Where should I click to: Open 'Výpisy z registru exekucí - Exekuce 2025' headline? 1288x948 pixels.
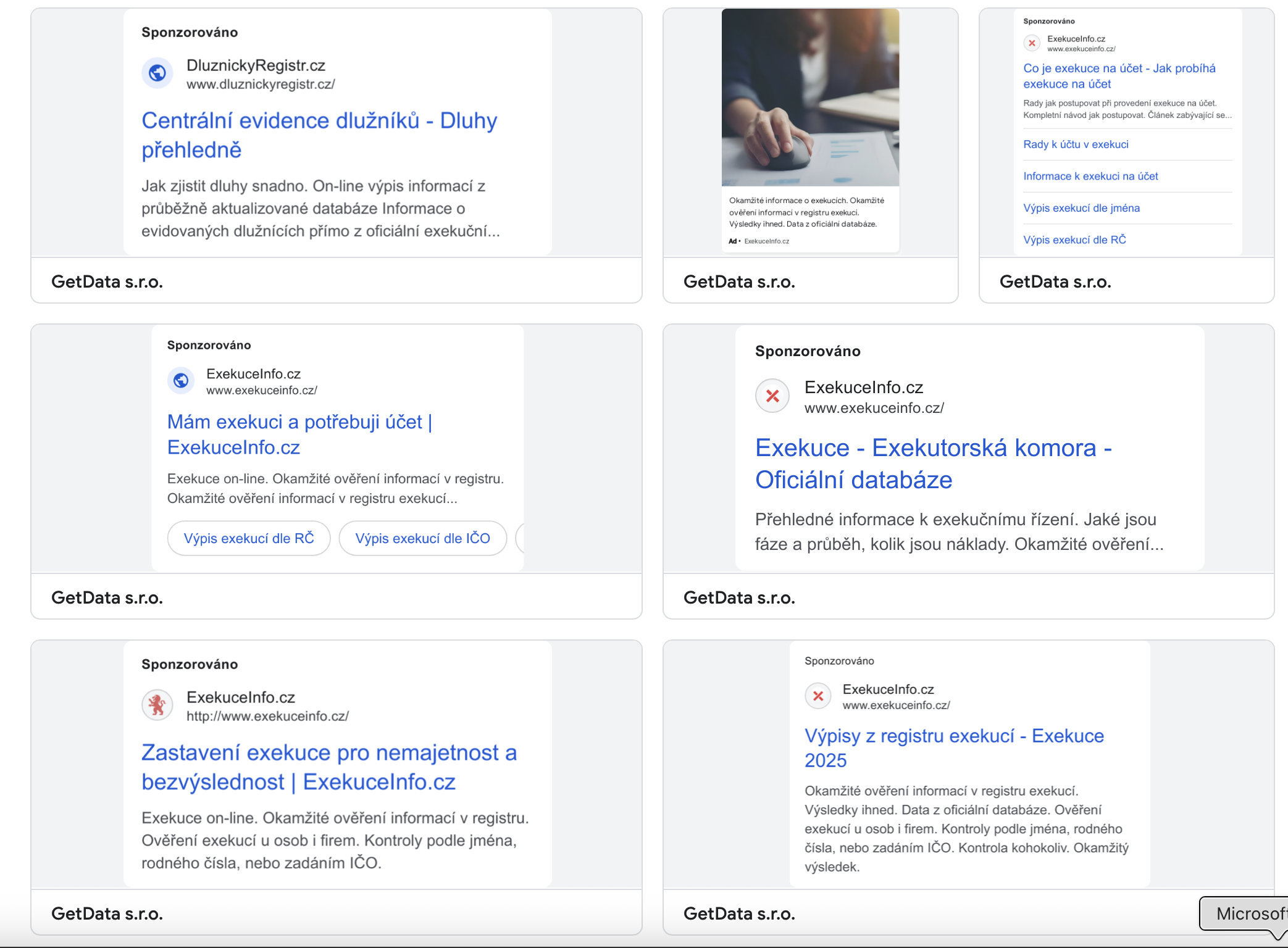(954, 748)
